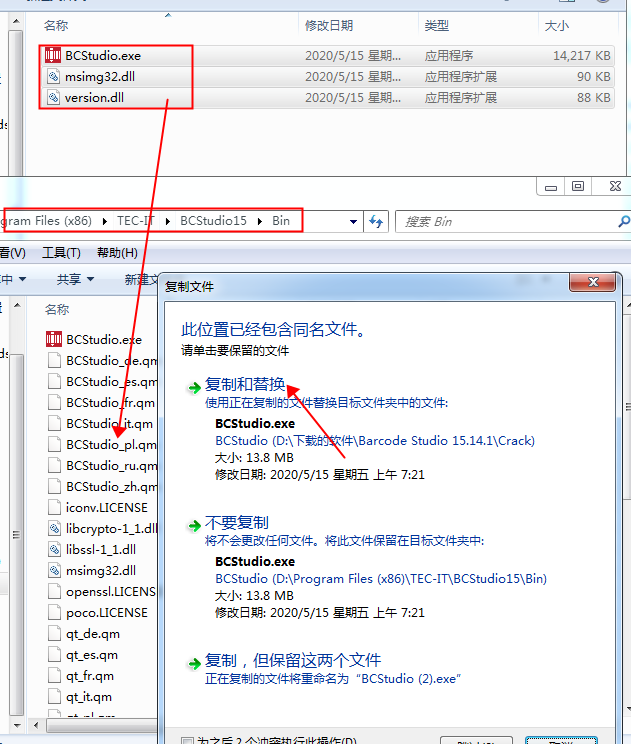Select BCStudio_ru.qm file icon
The height and width of the screenshot is (744, 631).
(55, 465)
